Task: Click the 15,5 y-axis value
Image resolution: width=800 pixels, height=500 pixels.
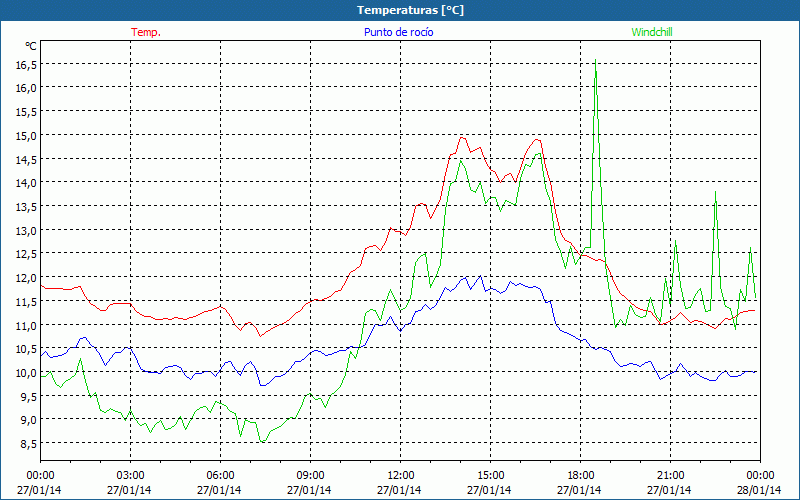Action: [x=27, y=112]
